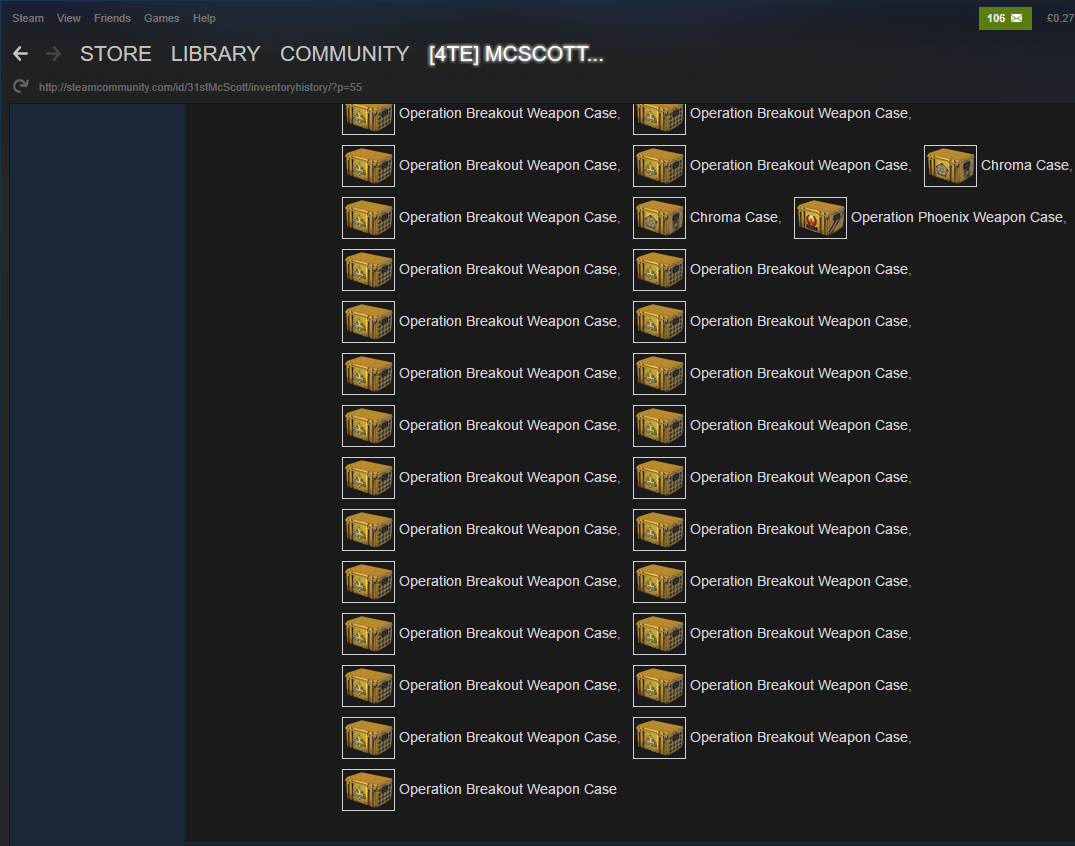Click the forward navigation arrow
The width and height of the screenshot is (1075, 846).
tap(53, 54)
